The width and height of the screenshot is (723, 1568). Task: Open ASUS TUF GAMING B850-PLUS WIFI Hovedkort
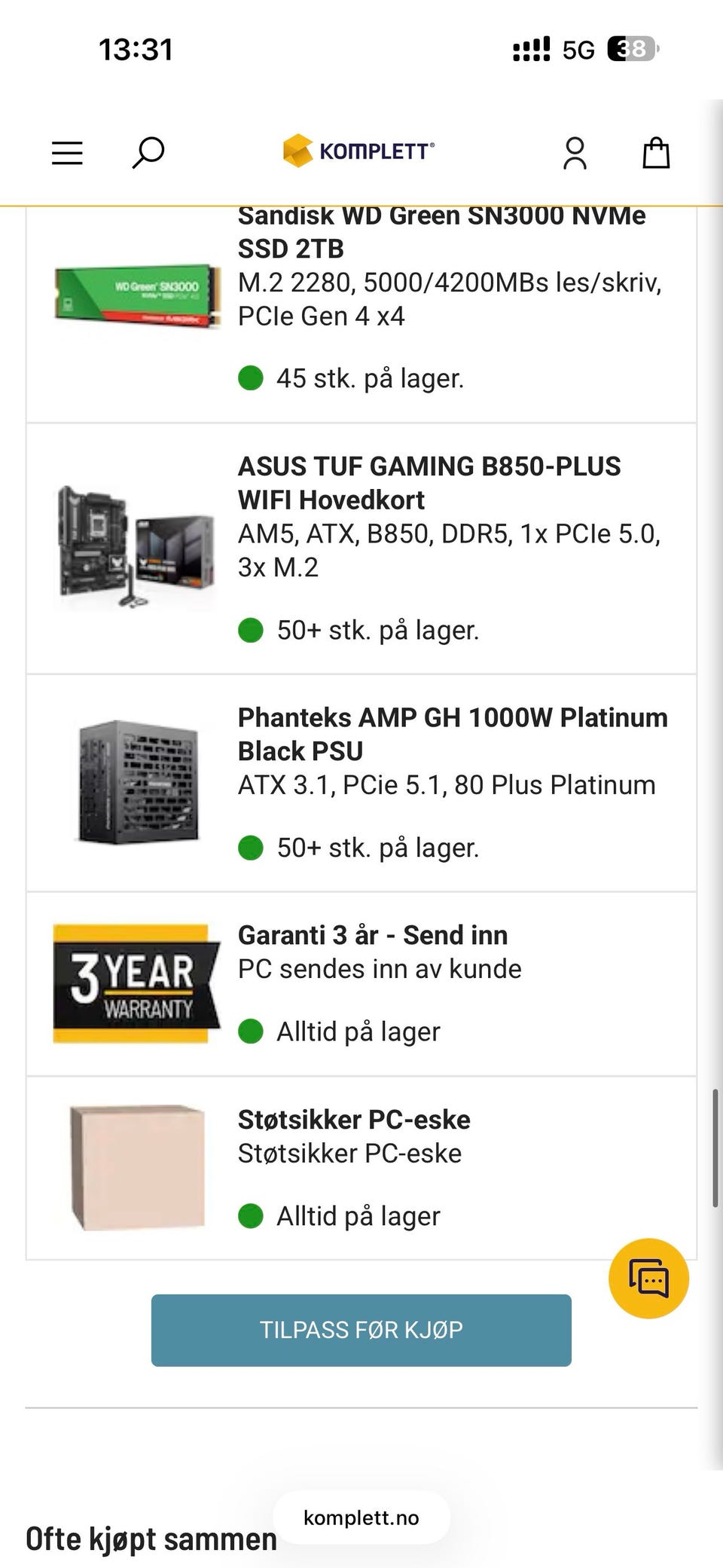pyautogui.click(x=429, y=483)
